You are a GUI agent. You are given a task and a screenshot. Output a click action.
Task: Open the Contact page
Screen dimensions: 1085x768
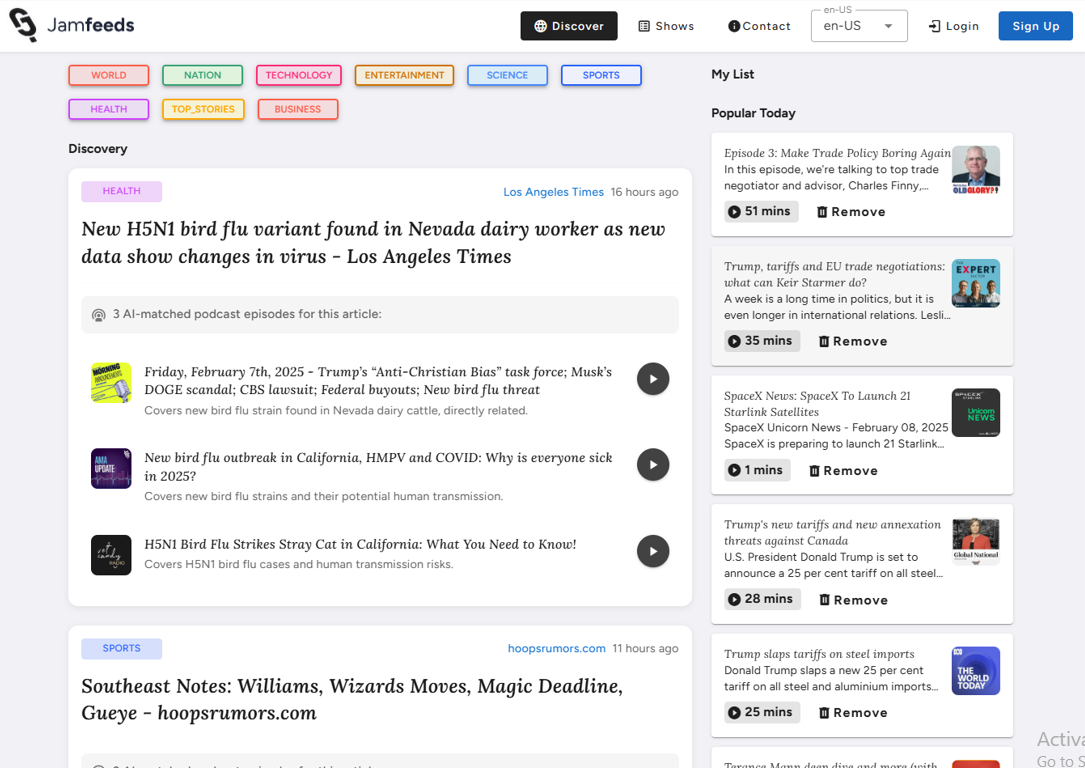(x=759, y=26)
